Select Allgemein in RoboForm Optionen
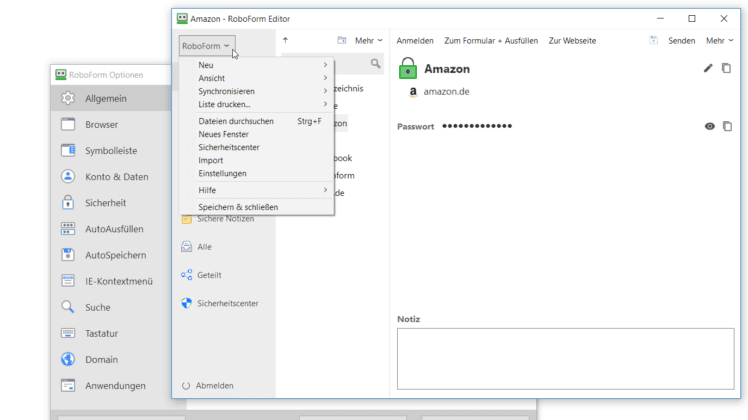Screen dimensions: 748x420 pyautogui.click(x=111, y=98)
